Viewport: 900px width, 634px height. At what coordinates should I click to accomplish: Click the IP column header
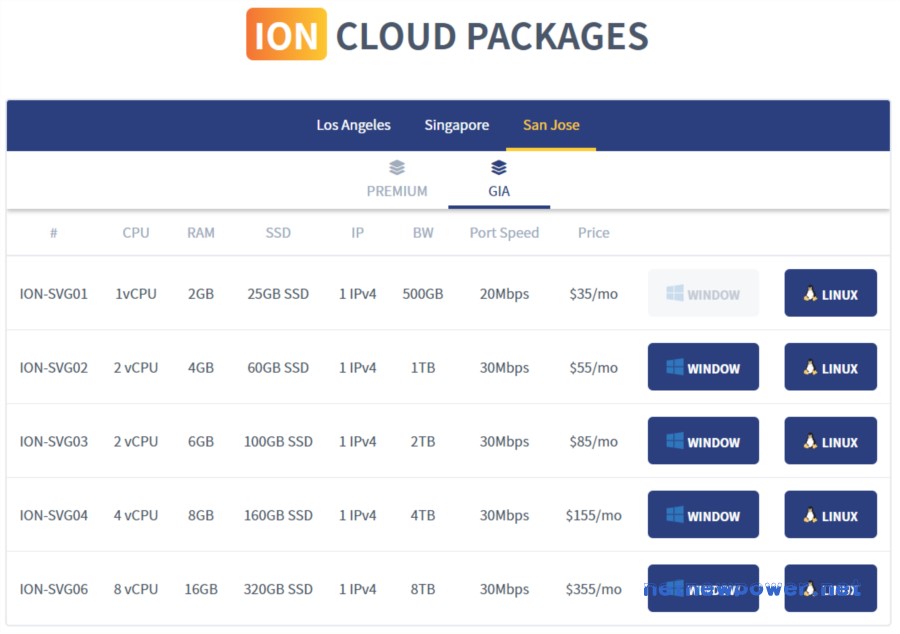click(357, 233)
